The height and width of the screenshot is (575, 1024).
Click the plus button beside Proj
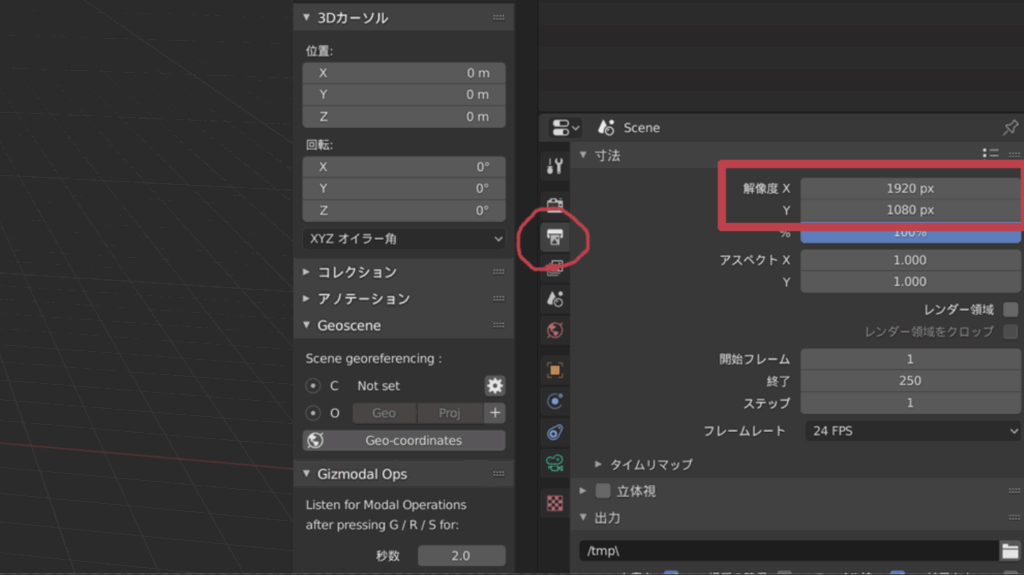[494, 413]
